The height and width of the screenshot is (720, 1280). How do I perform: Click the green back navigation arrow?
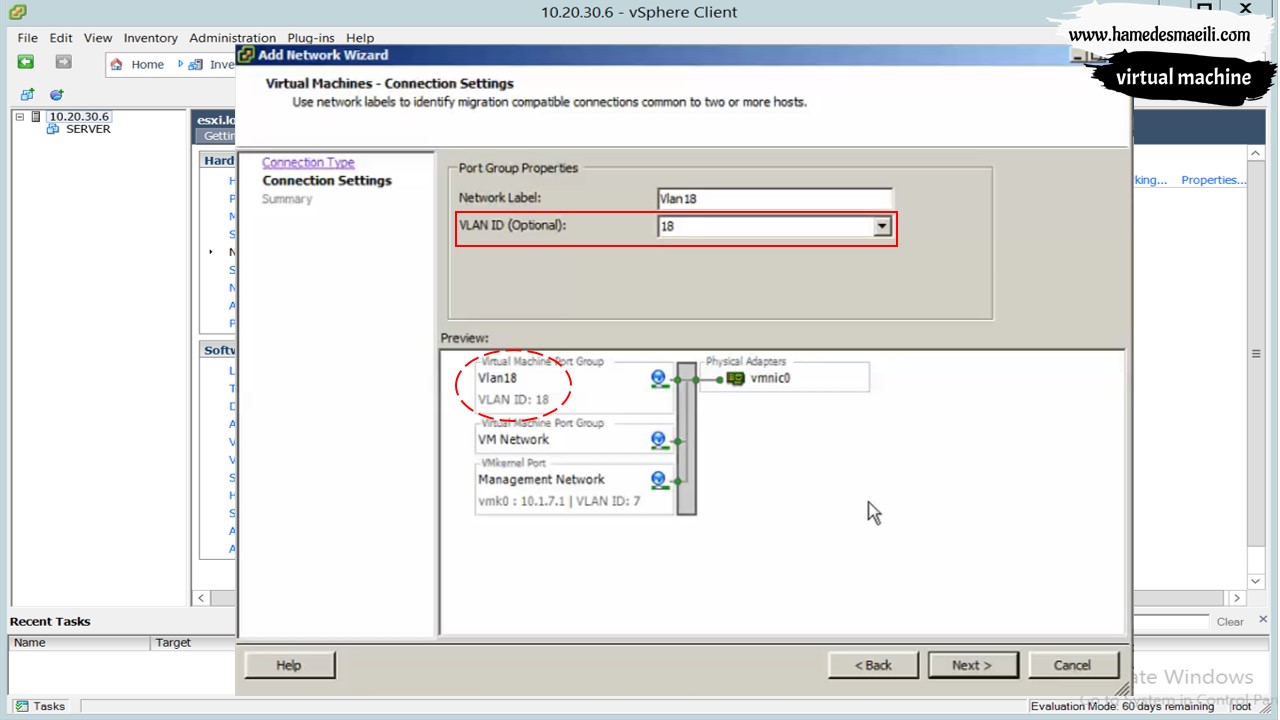(x=26, y=63)
